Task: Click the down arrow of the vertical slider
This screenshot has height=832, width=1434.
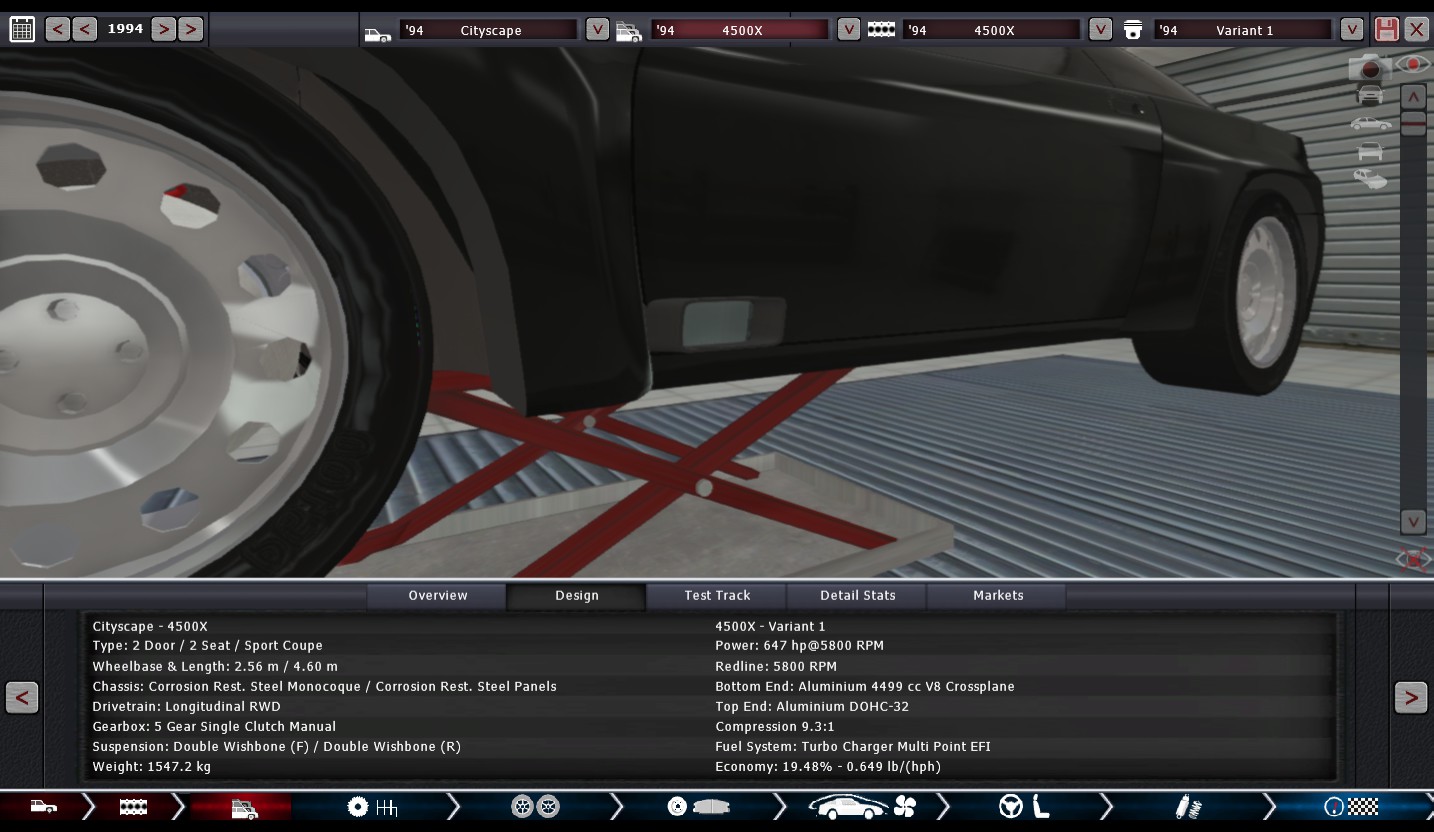Action: coord(1413,521)
